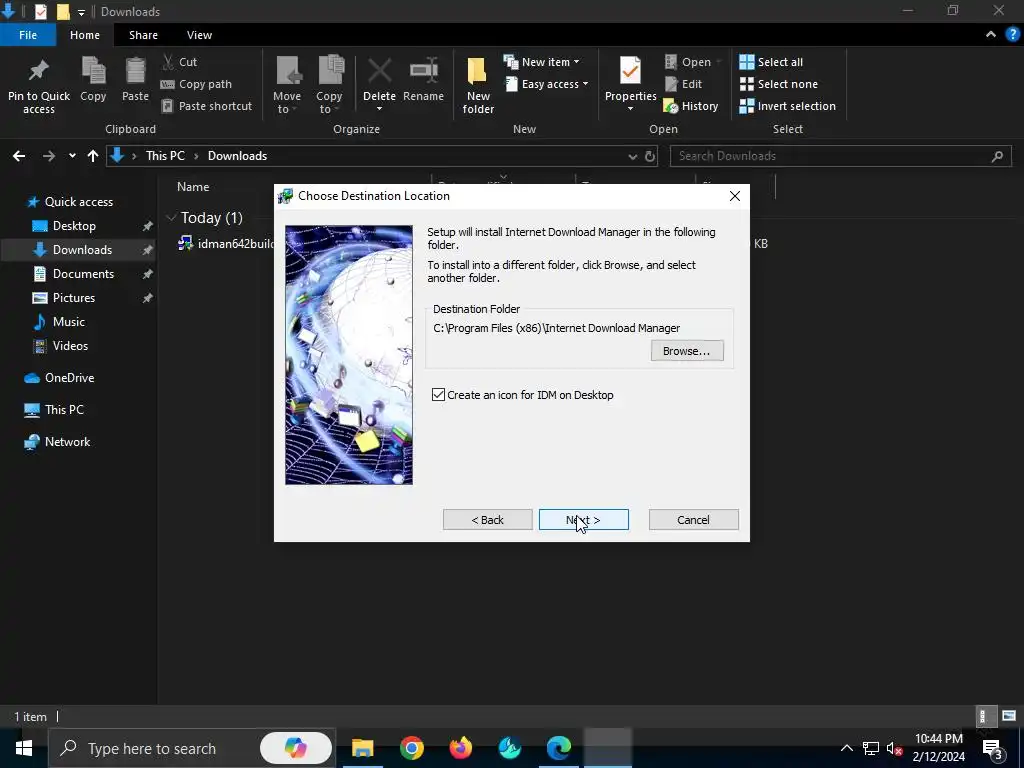Screen dimensions: 1024x768
Task: Open Quick Access Toolbar customize dropdown
Action: [81, 12]
